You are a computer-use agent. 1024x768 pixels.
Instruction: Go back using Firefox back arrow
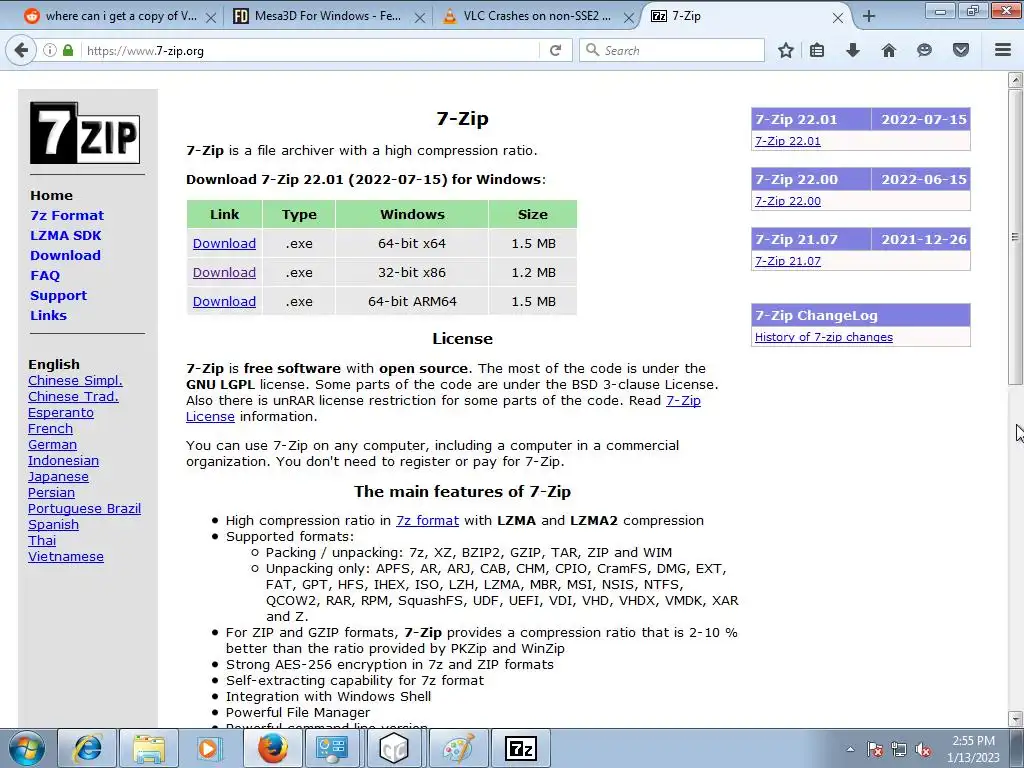(22, 50)
